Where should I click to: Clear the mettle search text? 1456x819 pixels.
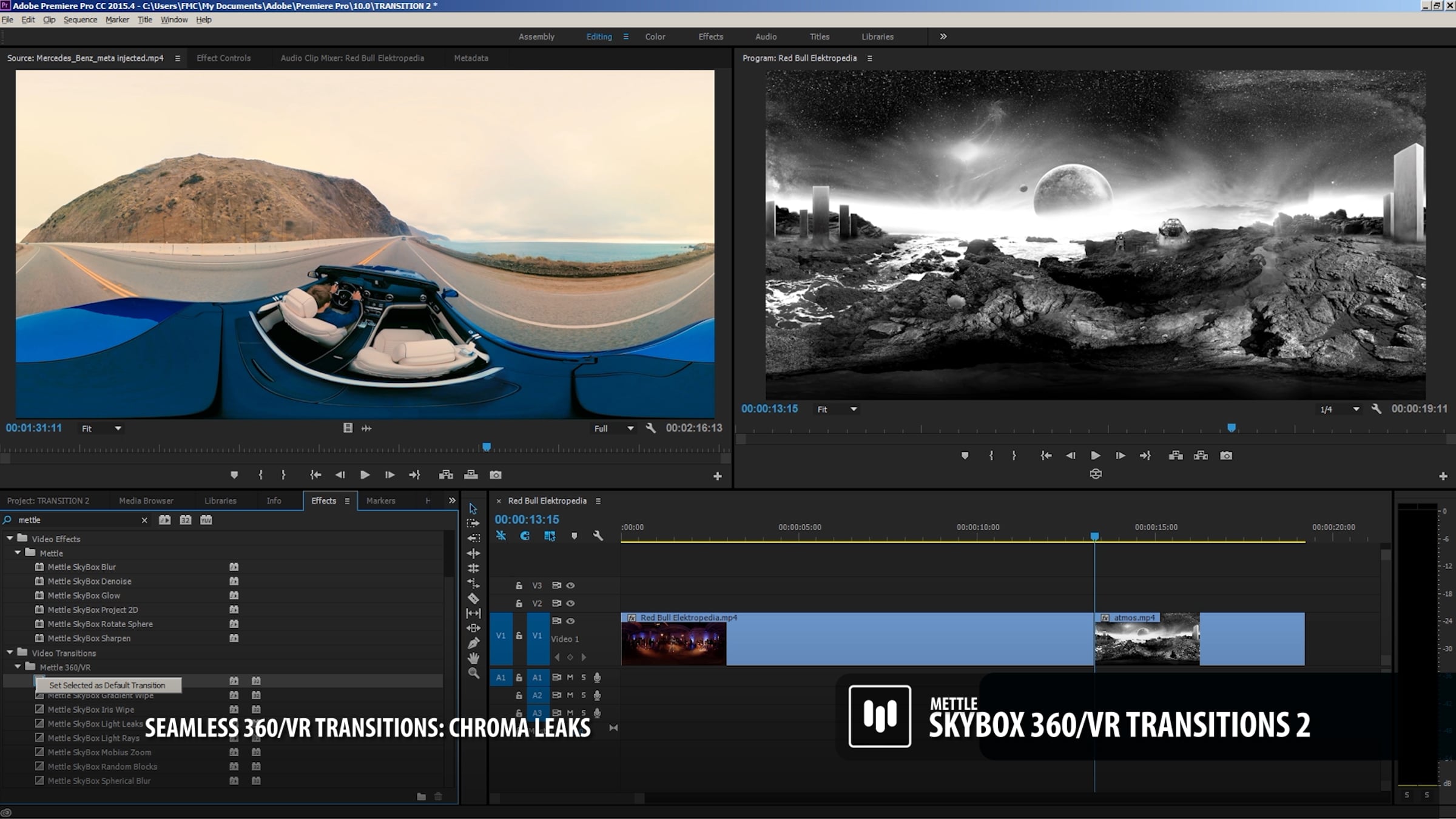click(144, 520)
